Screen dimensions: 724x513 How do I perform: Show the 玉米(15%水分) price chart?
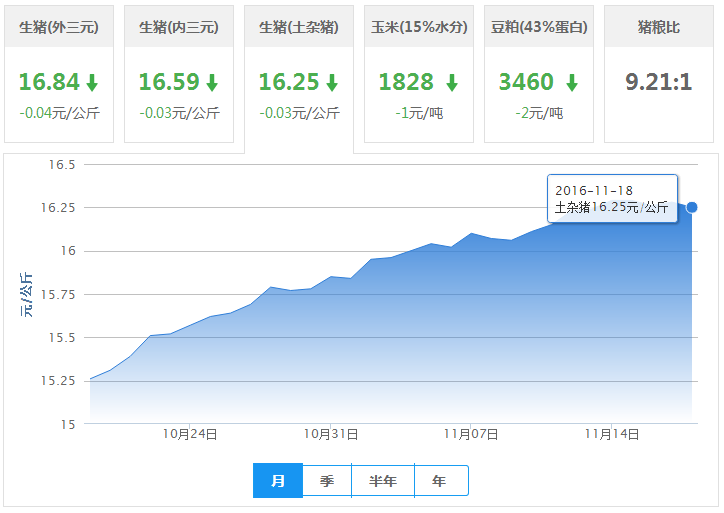(419, 27)
